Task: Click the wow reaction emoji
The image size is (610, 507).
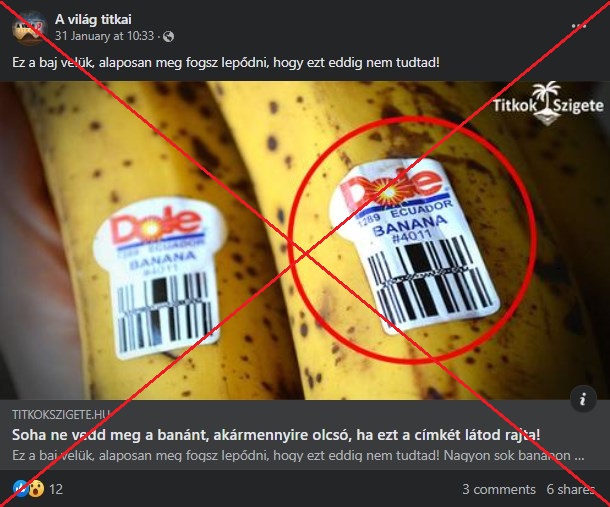Action: (x=36, y=488)
